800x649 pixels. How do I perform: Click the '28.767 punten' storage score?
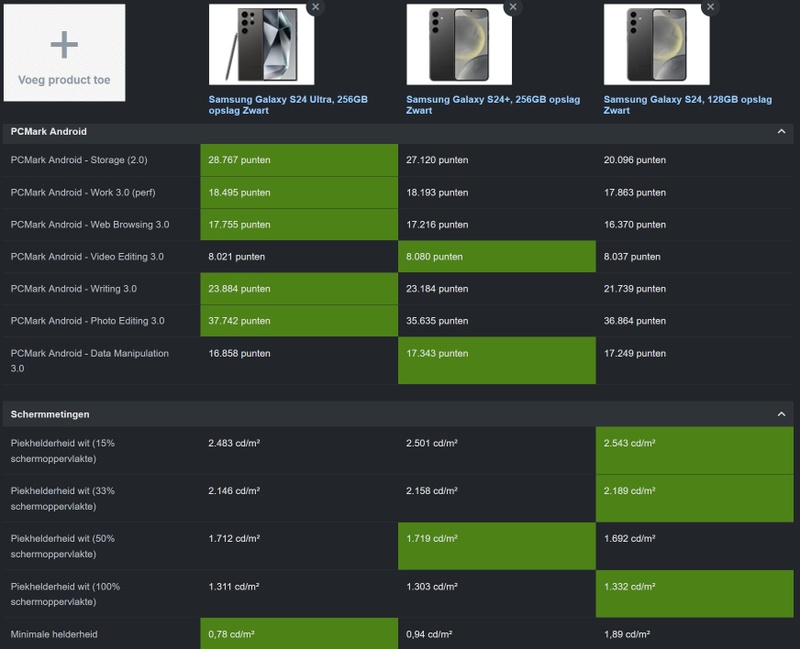[x=239, y=160]
